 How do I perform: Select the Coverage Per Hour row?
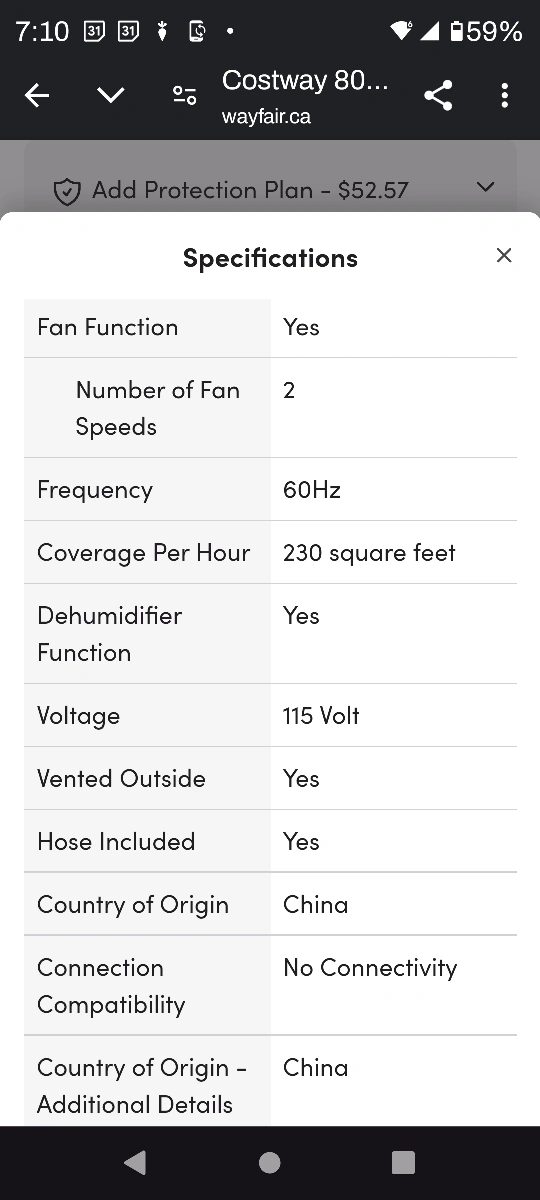point(270,553)
